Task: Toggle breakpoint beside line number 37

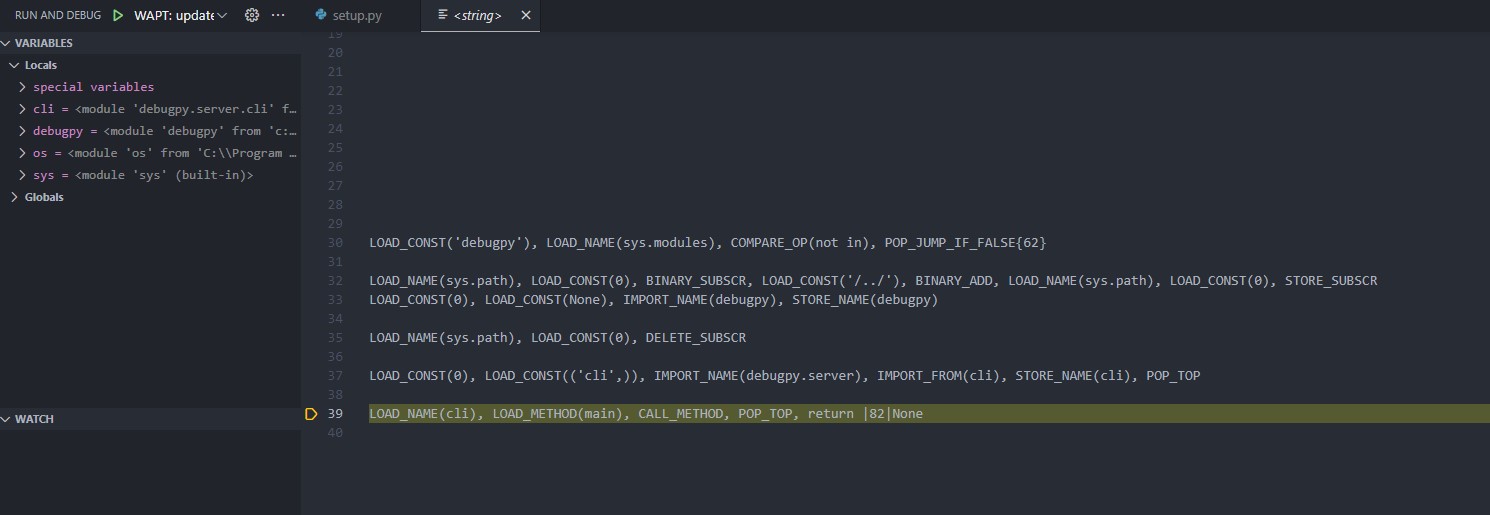Action: [x=311, y=376]
